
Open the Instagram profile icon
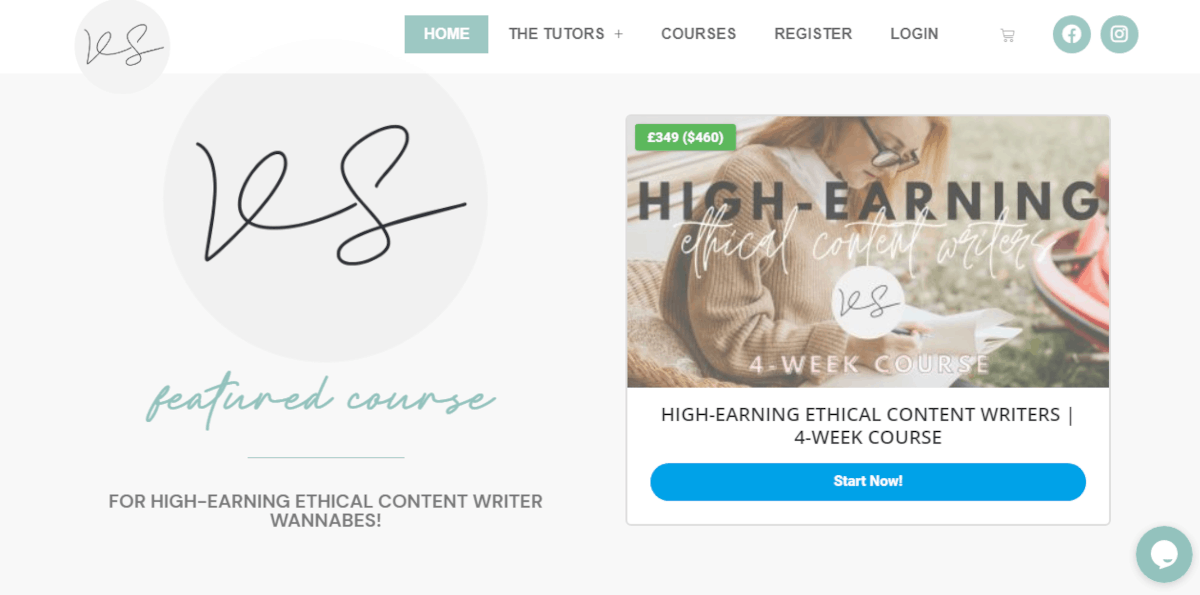[1119, 34]
